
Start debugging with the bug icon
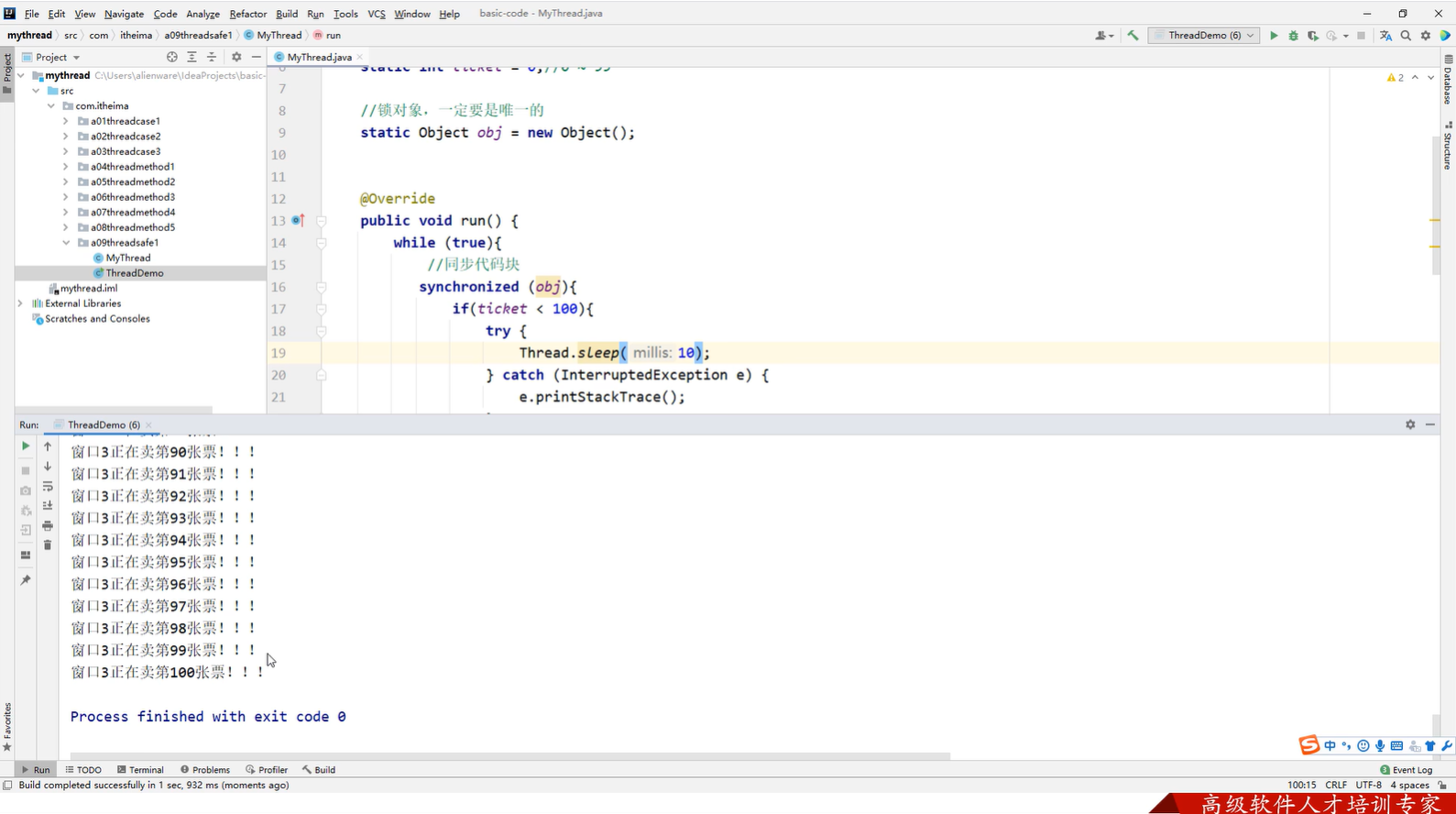1293,36
